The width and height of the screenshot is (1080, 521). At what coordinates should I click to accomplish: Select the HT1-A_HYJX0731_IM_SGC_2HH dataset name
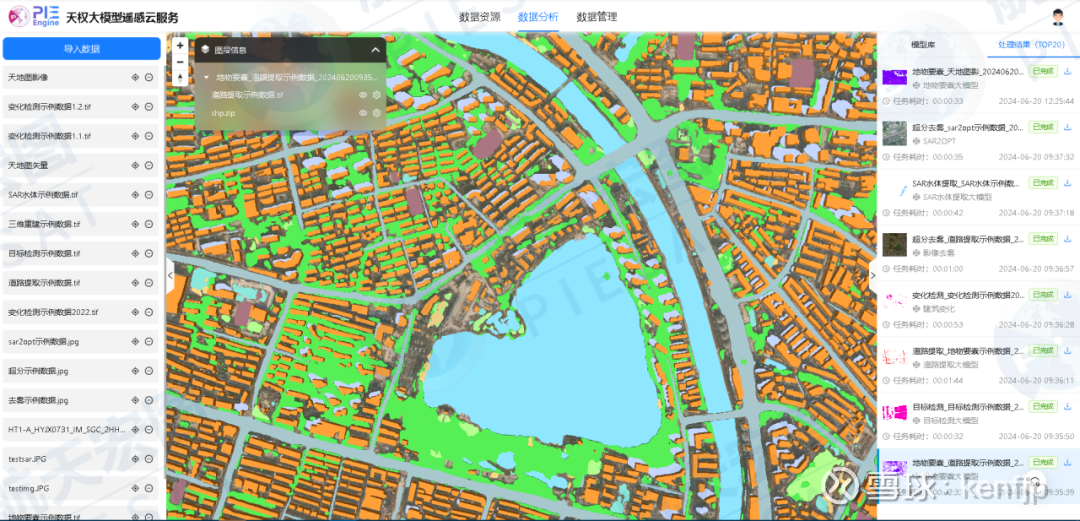67,429
